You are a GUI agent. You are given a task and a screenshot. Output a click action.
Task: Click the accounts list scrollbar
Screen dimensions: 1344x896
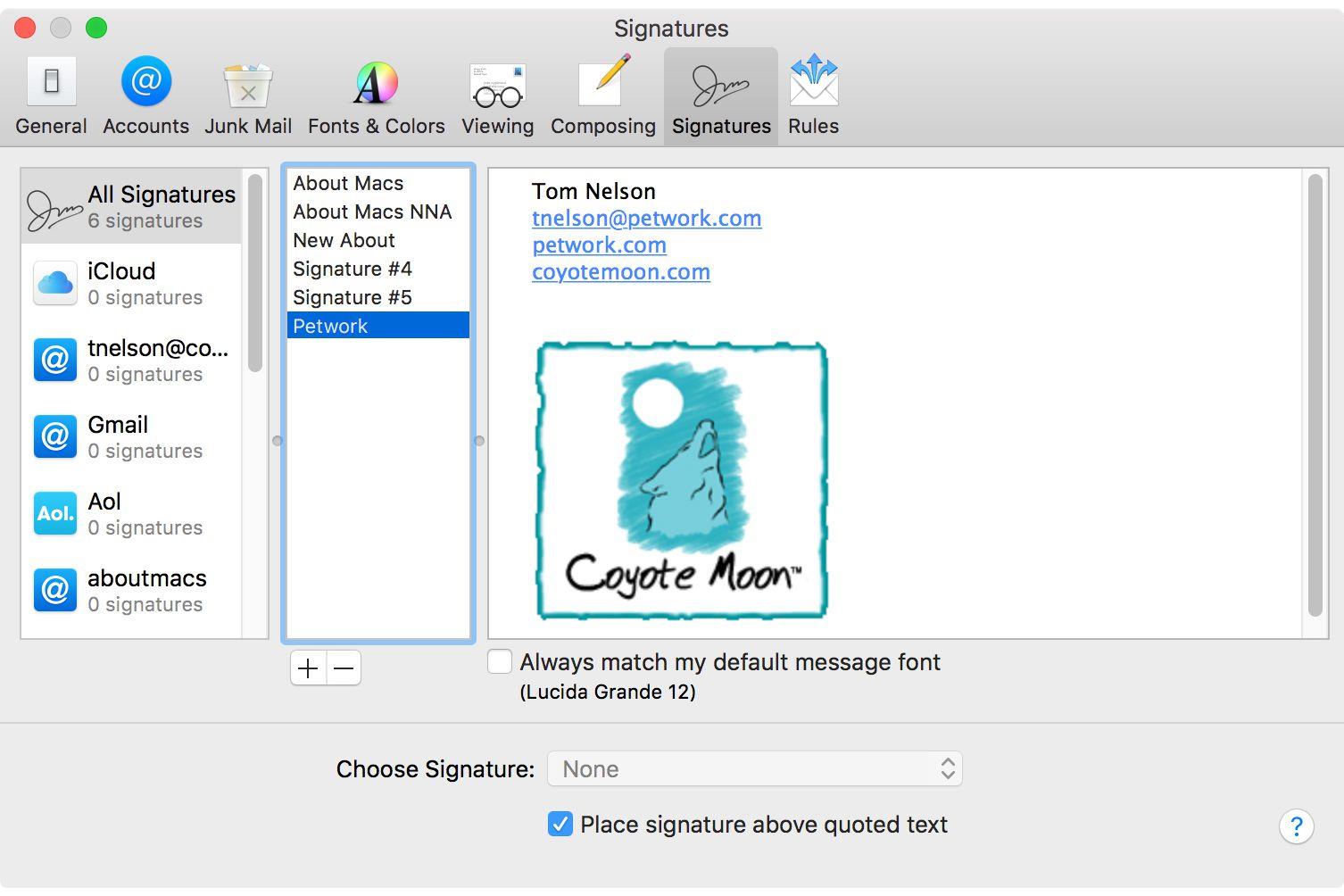[255, 273]
